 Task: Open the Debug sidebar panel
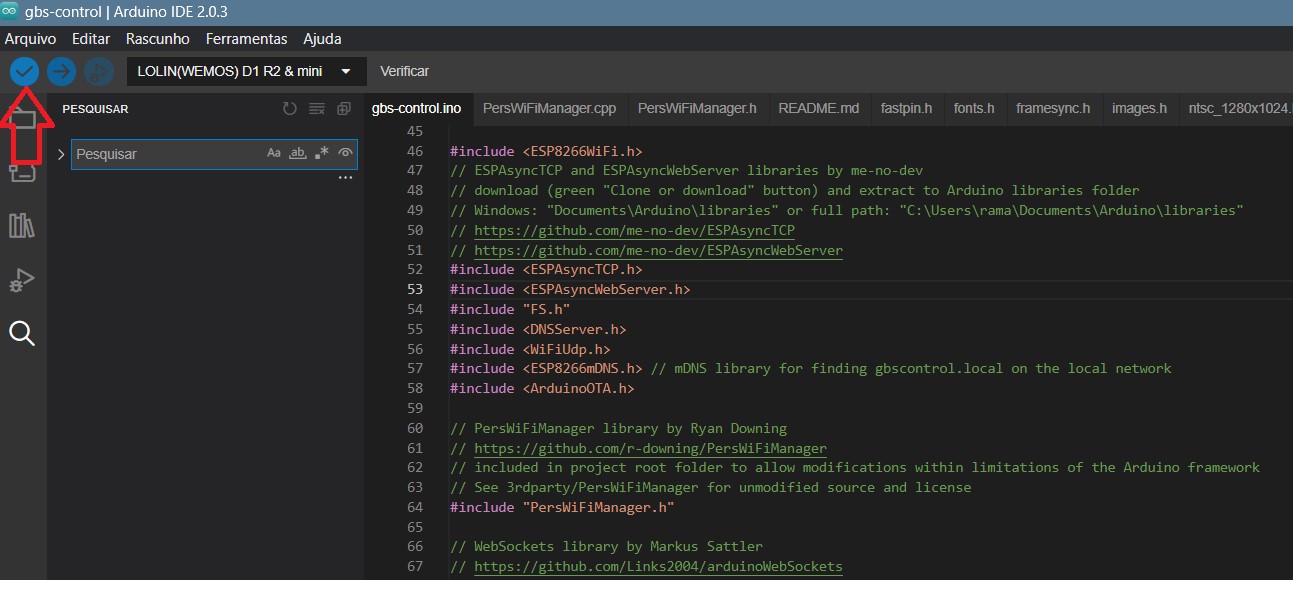[22, 280]
